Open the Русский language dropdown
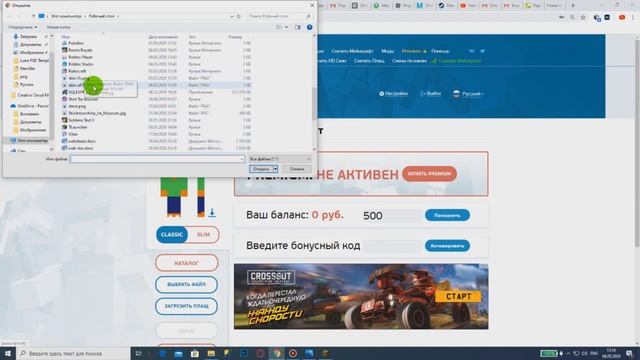Screen dimensions: 640x360 [x=469, y=94]
